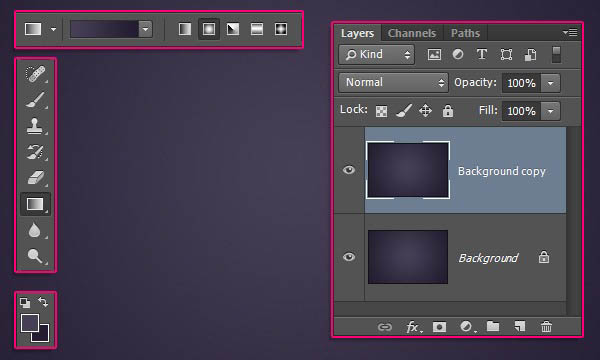This screenshot has height=360, width=600.
Task: Select the Dodge tool
Action: point(35,256)
